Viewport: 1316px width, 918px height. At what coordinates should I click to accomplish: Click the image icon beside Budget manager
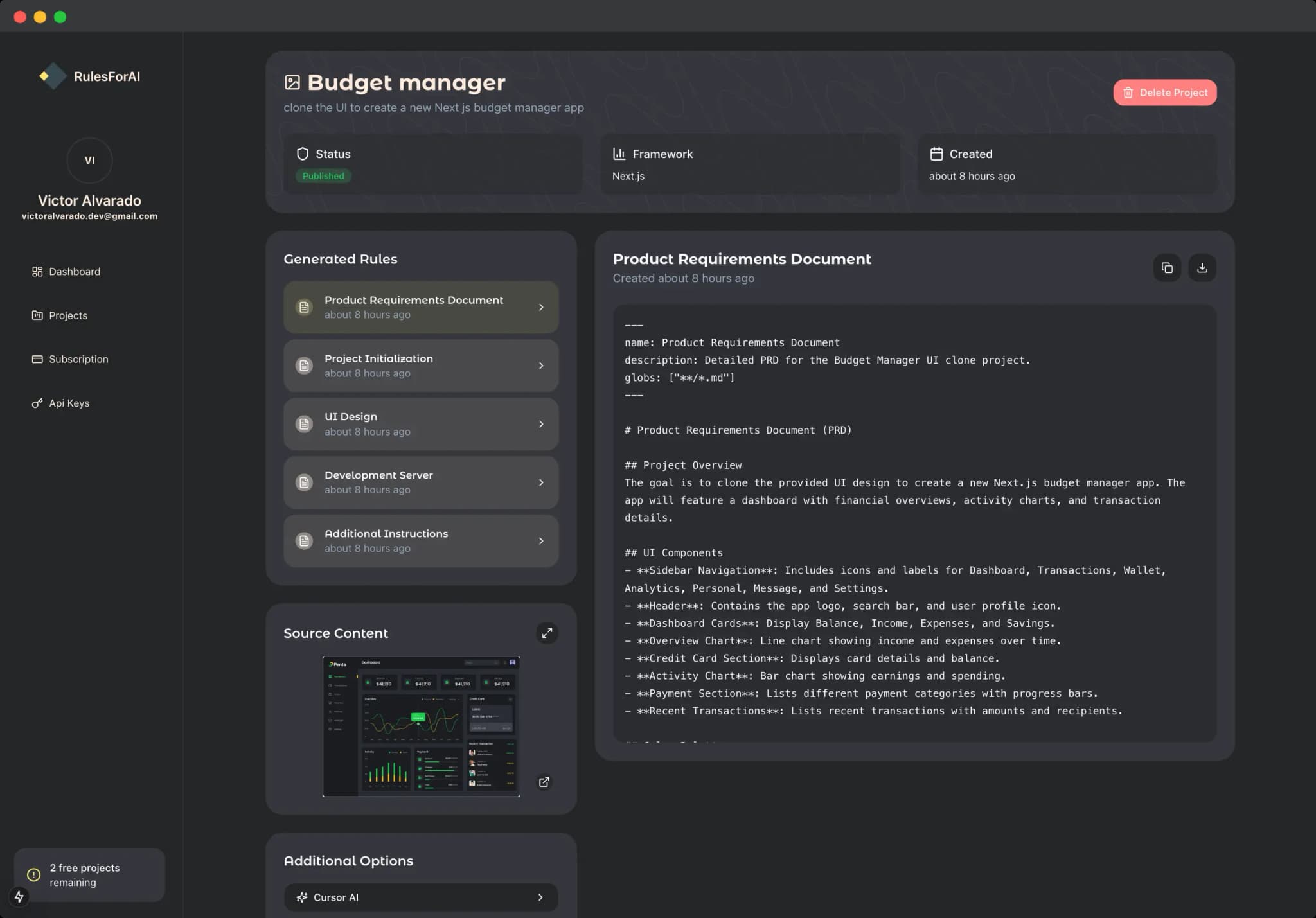[292, 82]
